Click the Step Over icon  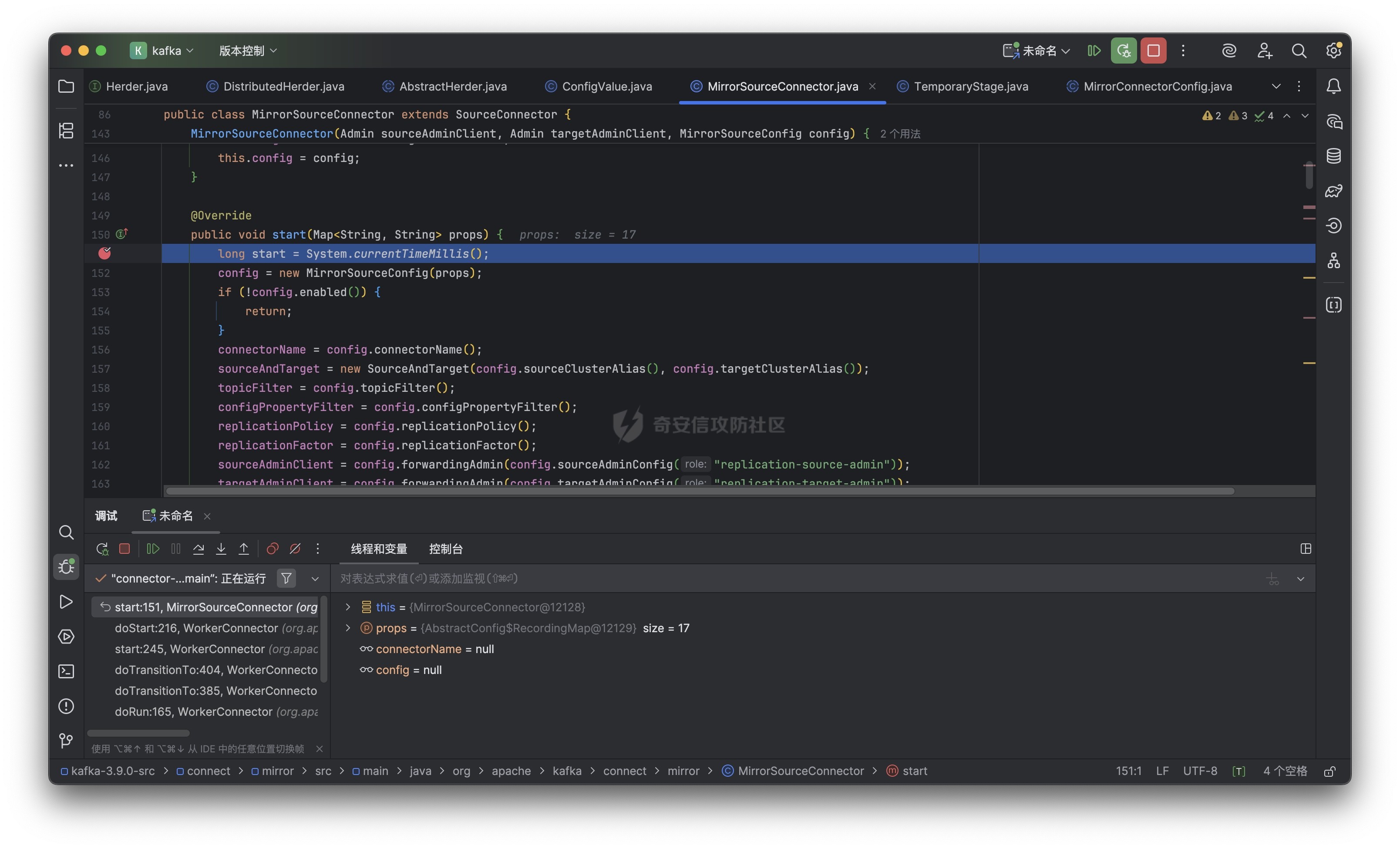pyautogui.click(x=199, y=549)
